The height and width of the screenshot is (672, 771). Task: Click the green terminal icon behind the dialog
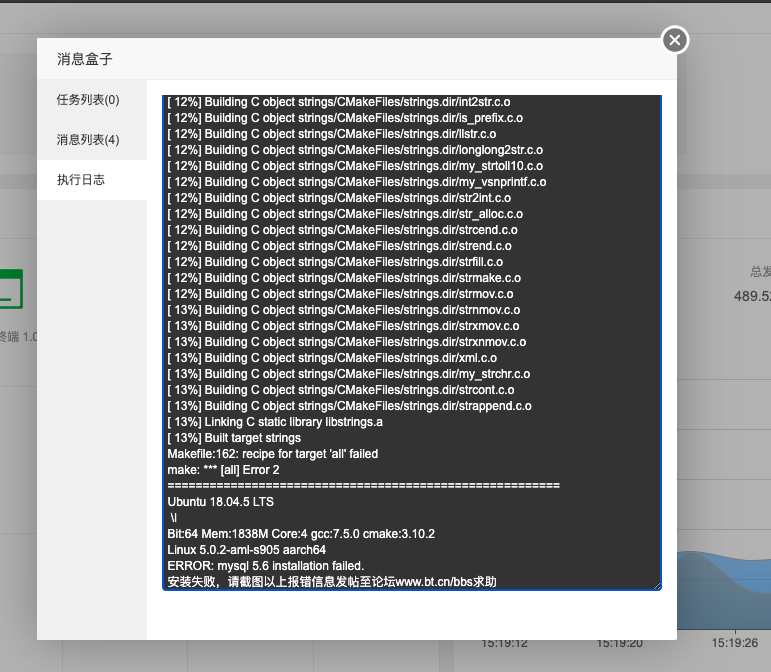[11, 289]
